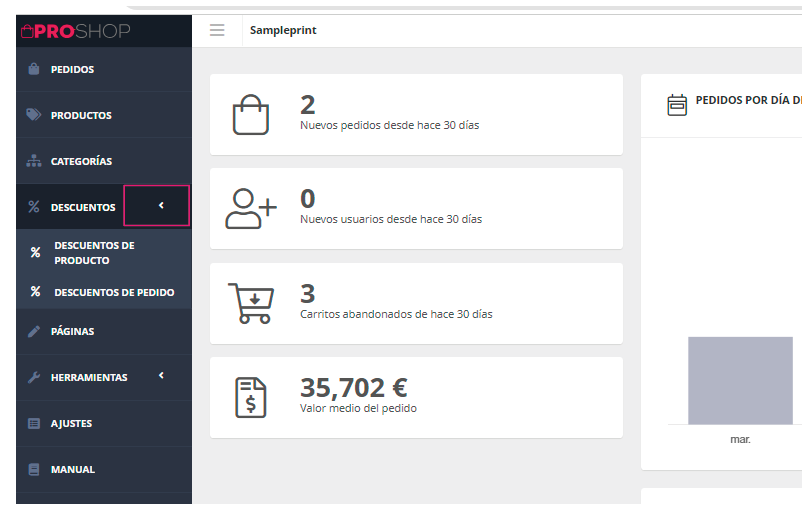Open Descuentos de Producto
This screenshot has width=802, height=517.
pyautogui.click(x=94, y=253)
